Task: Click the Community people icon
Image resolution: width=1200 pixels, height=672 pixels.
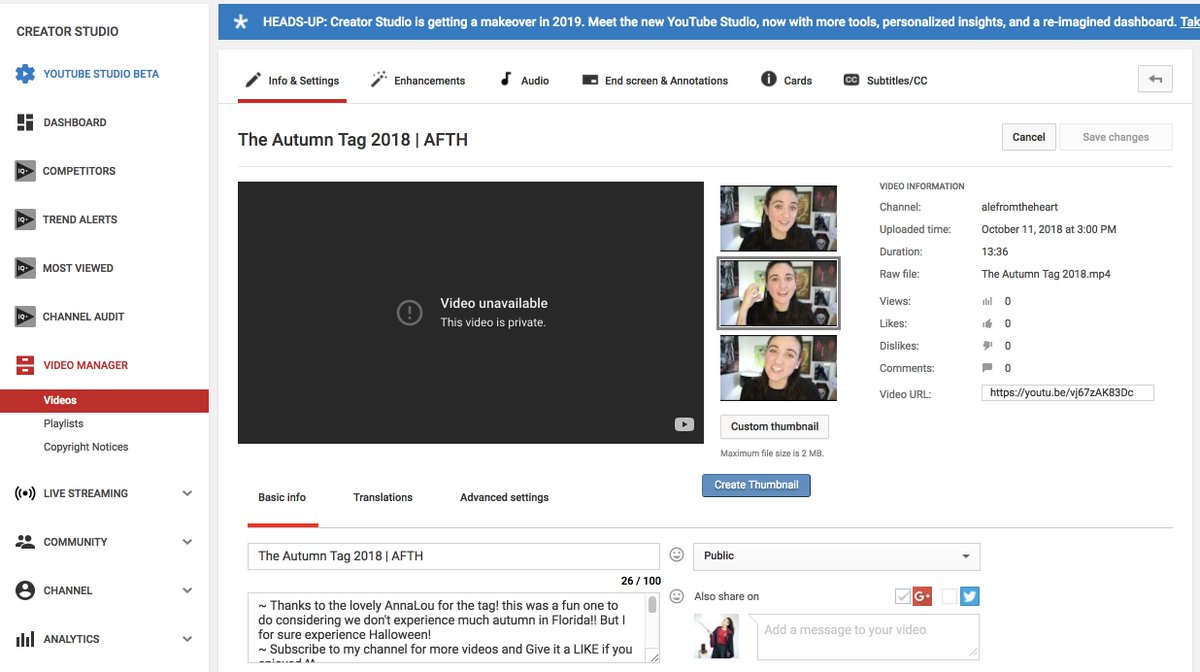Action: (x=25, y=542)
